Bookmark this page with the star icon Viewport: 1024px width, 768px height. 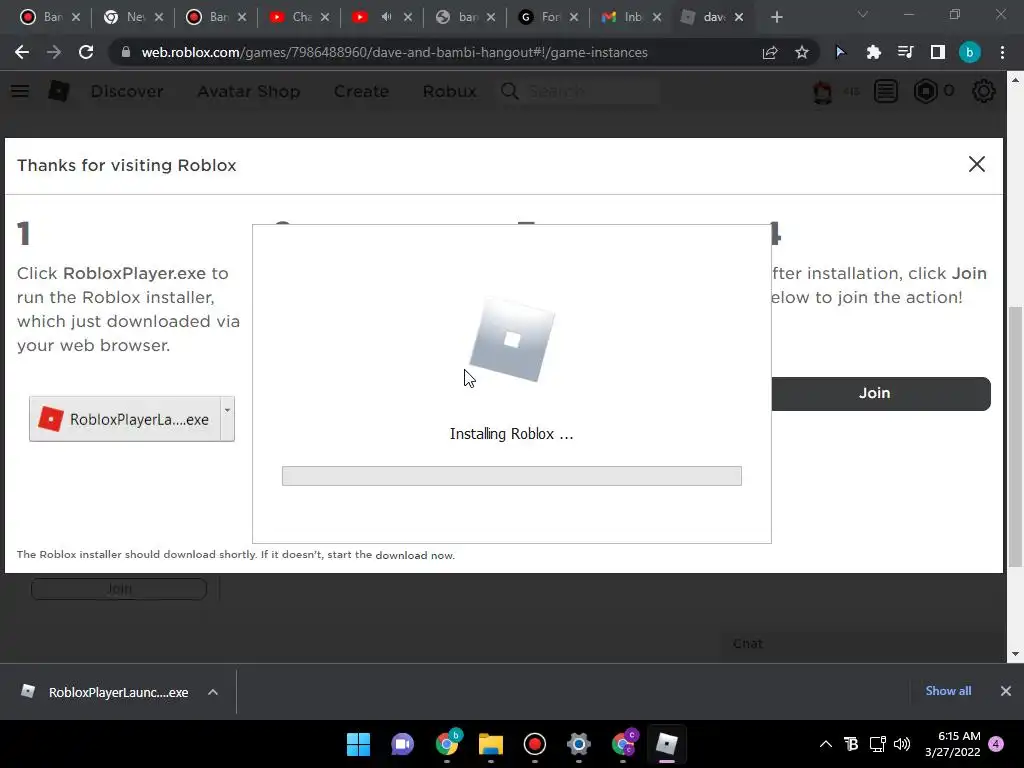pos(802,52)
